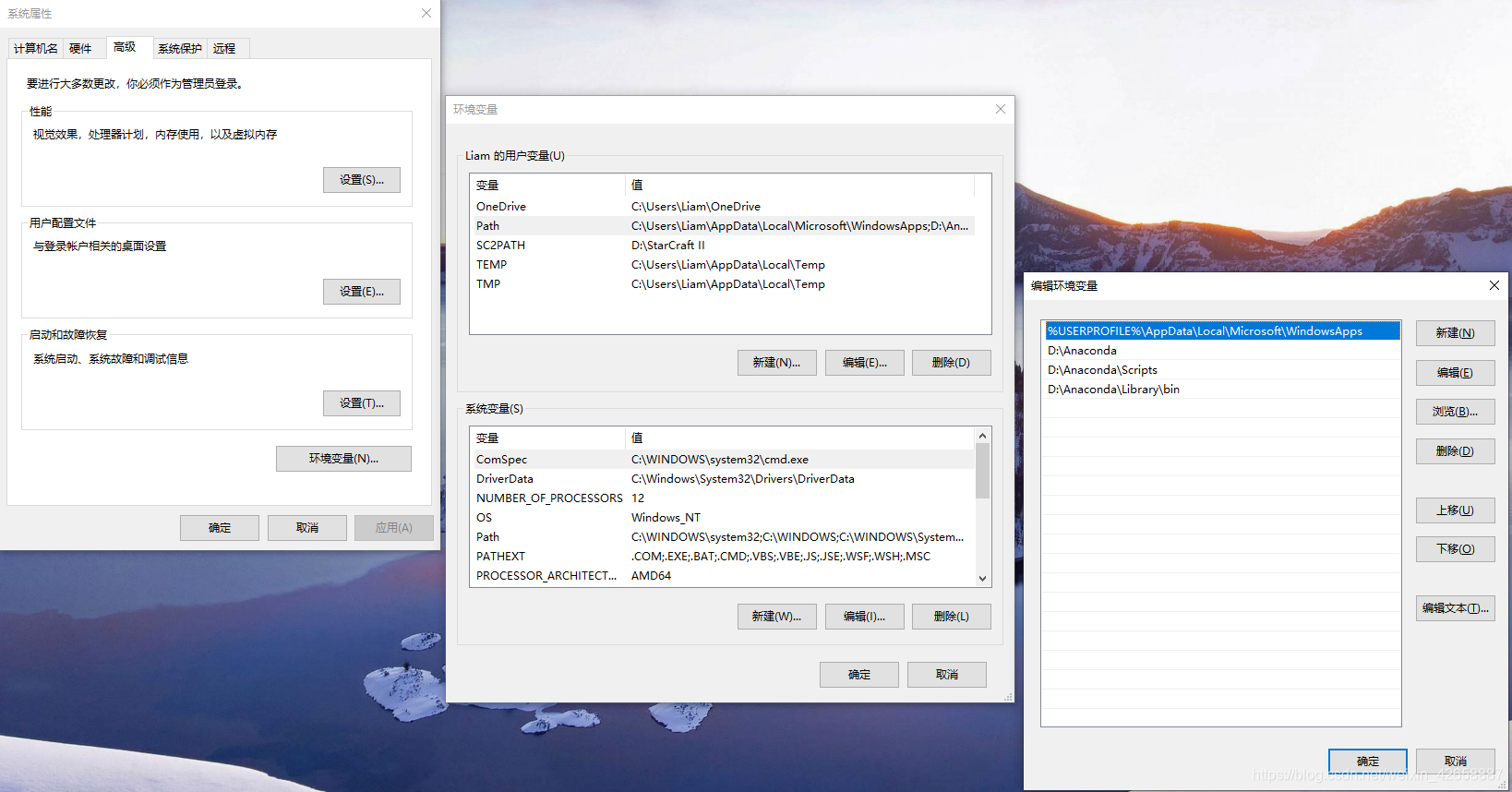Click 删除(D) in edit variable dialog
The image size is (1512, 792).
click(1456, 451)
